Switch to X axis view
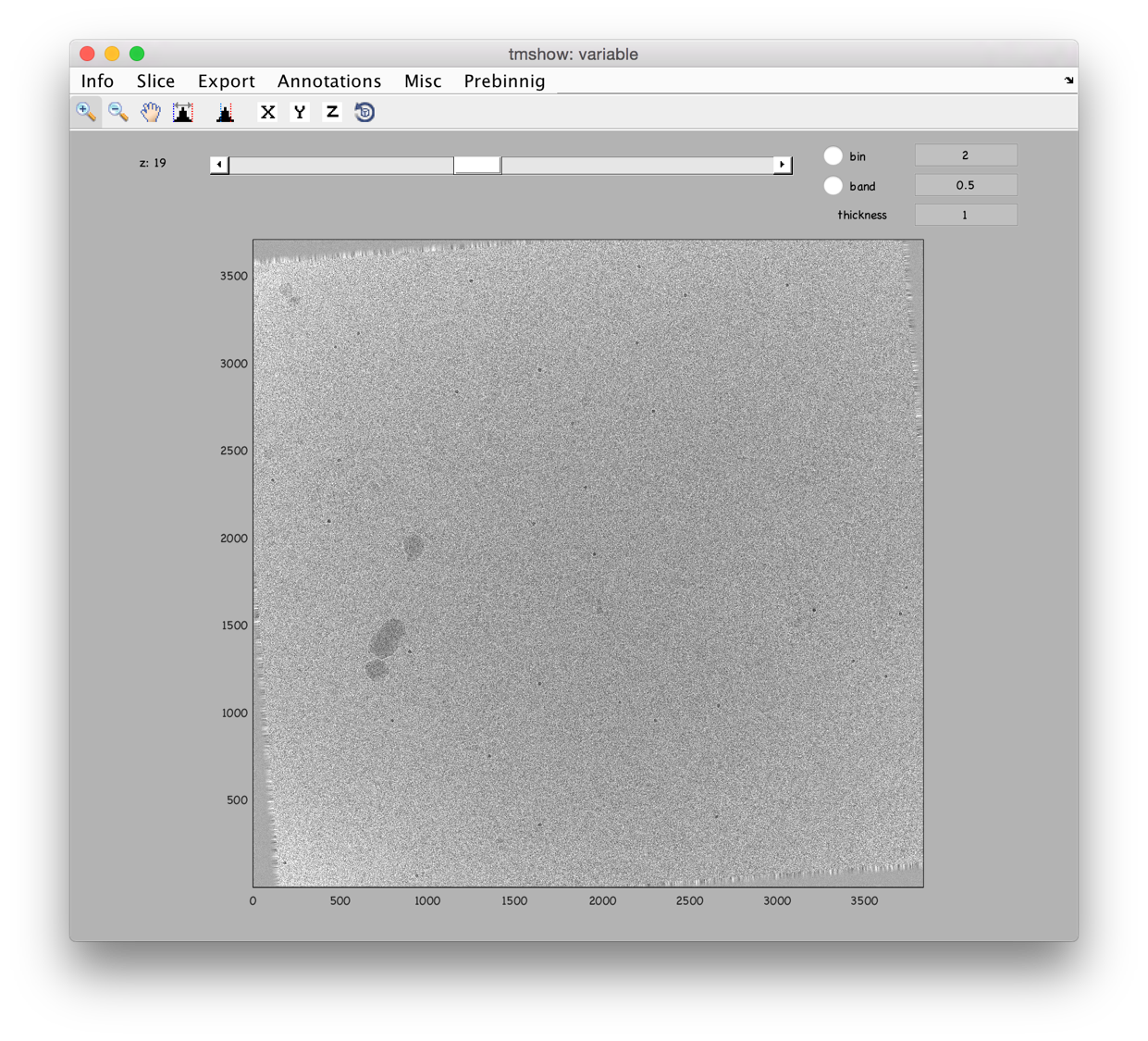Image resolution: width=1148 pixels, height=1041 pixels. [267, 112]
